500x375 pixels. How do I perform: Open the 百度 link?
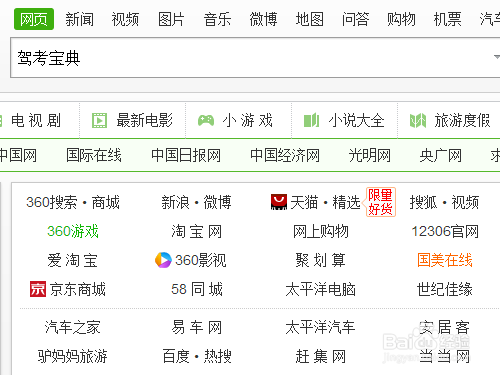tap(176, 356)
